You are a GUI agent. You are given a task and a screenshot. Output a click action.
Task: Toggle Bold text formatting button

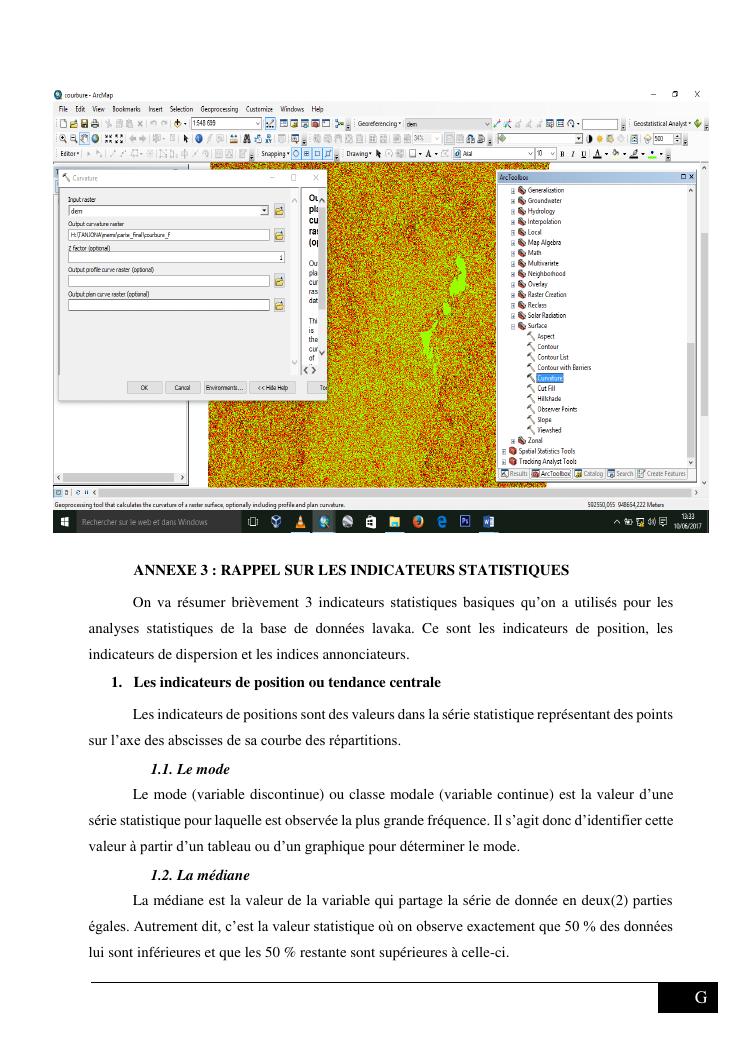click(562, 154)
